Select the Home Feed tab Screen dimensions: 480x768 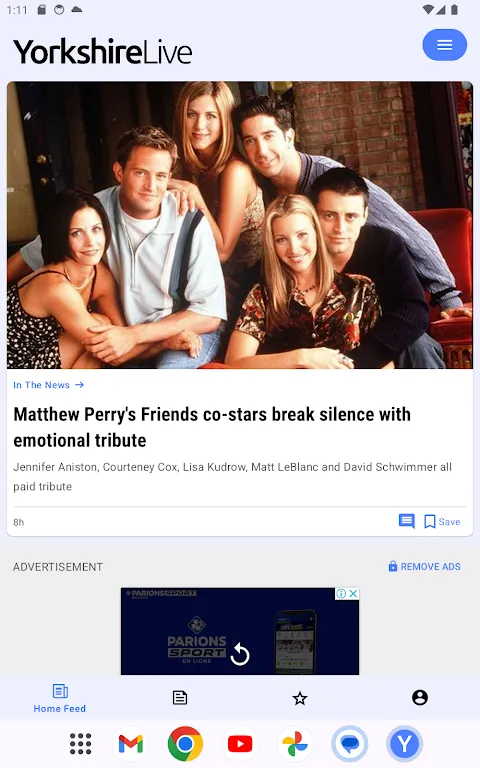coord(60,698)
